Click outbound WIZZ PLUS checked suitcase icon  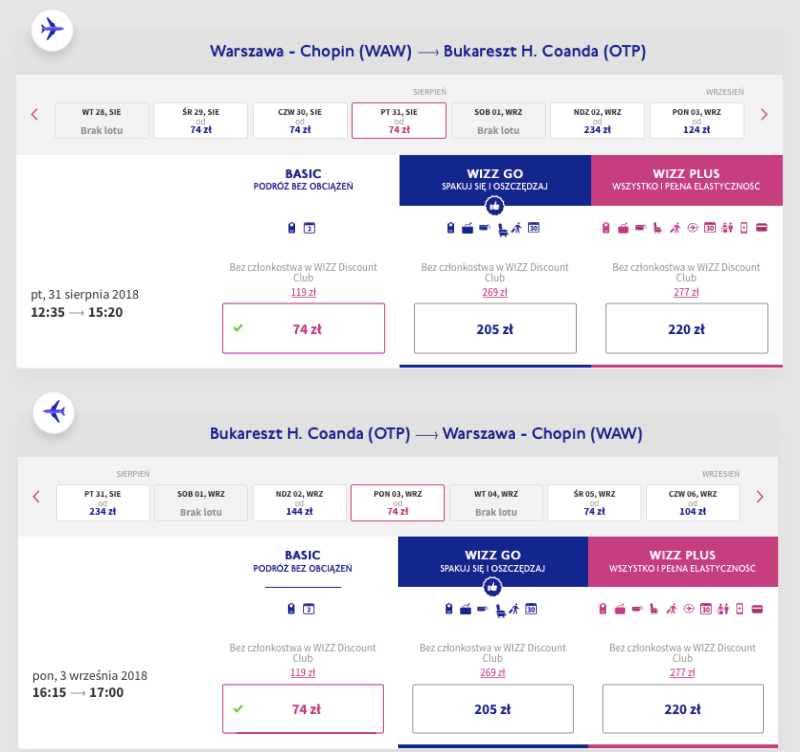(x=623, y=229)
